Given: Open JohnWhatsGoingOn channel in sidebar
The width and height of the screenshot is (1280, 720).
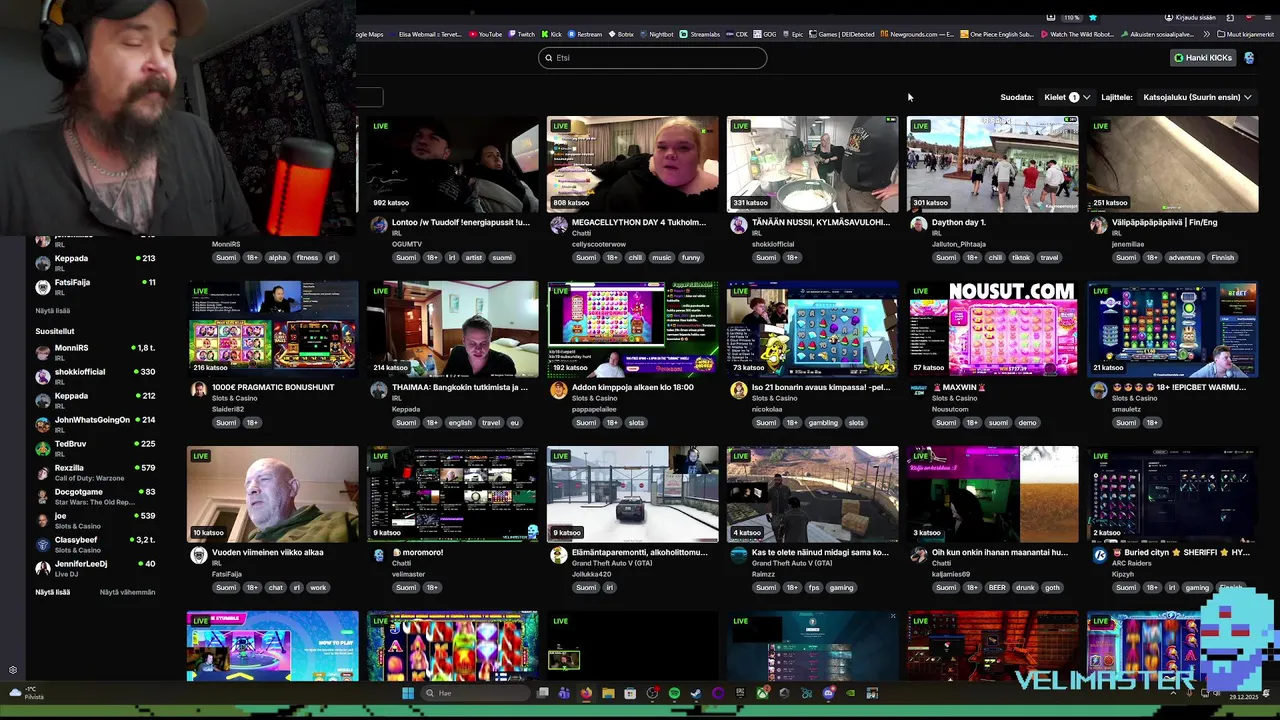Looking at the screenshot, I should [x=95, y=424].
